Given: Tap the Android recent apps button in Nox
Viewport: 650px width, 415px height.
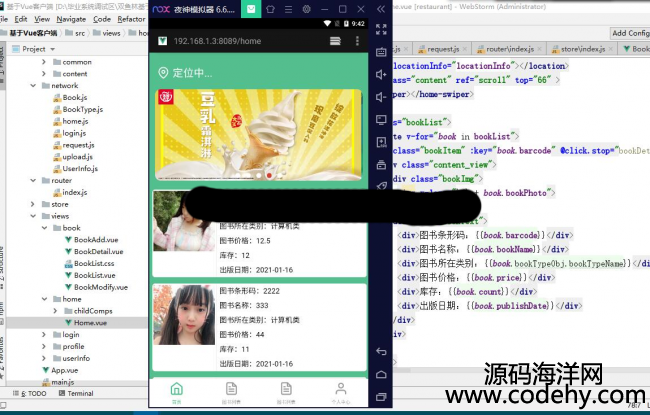Looking at the screenshot, I should (381, 397).
